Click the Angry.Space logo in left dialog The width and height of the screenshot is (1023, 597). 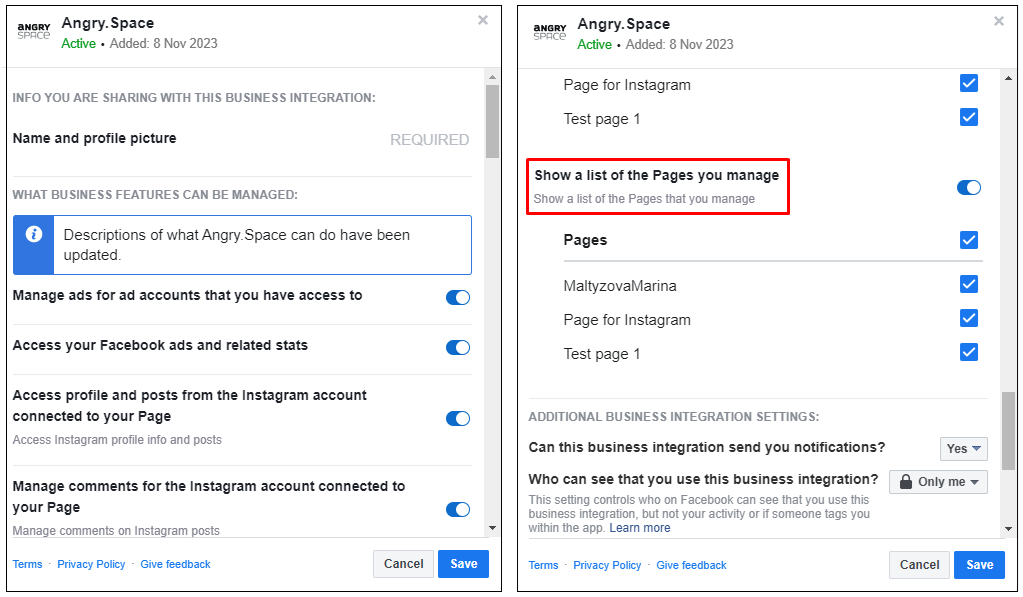click(34, 31)
